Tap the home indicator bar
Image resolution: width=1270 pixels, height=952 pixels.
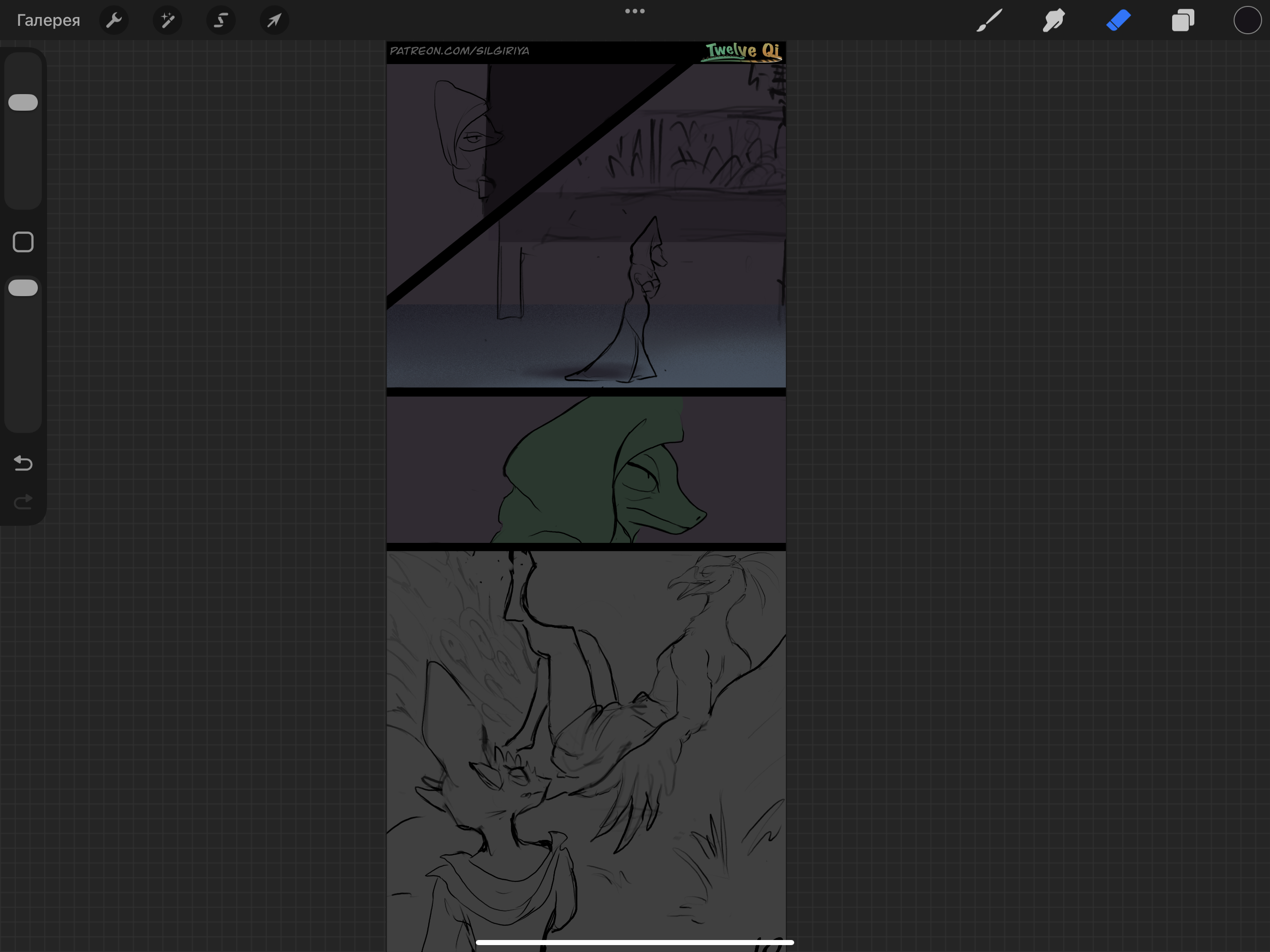click(x=635, y=942)
